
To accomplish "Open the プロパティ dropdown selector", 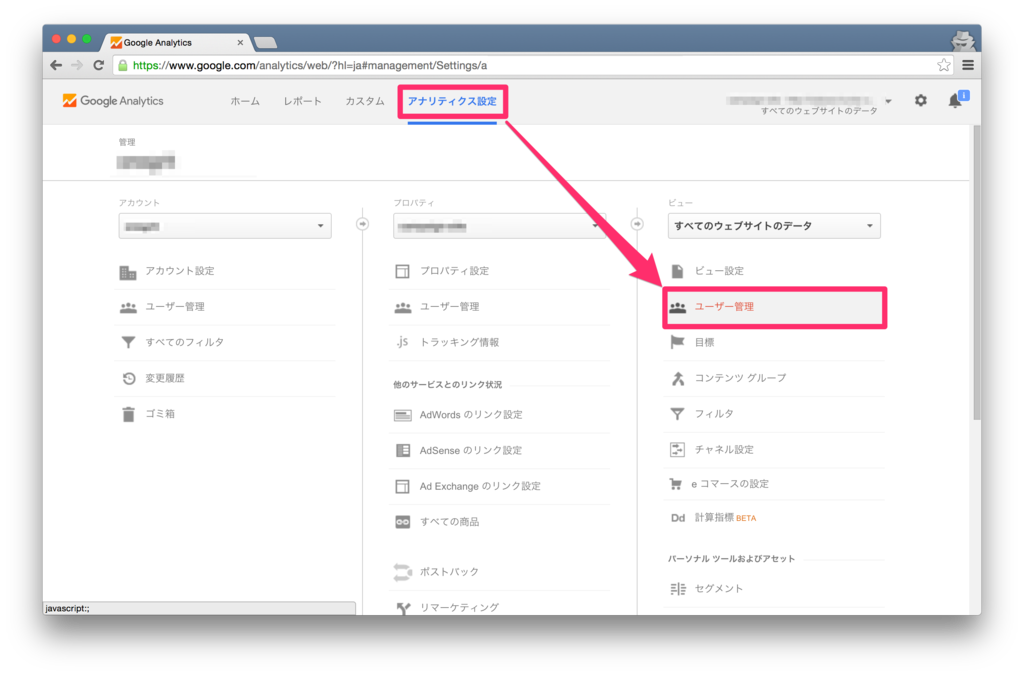I will (x=499, y=226).
